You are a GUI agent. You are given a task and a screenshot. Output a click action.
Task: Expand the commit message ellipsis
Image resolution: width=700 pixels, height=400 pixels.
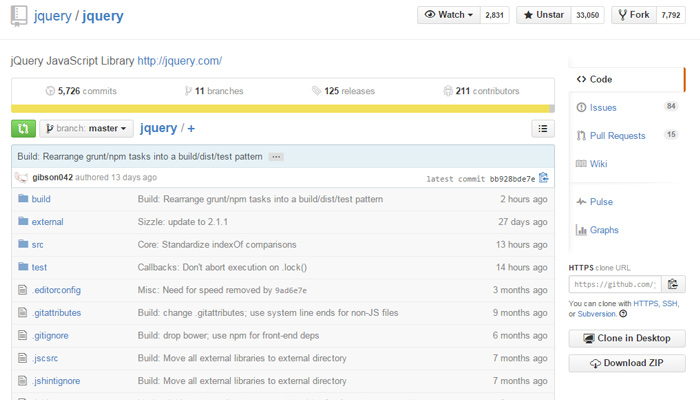pos(276,157)
